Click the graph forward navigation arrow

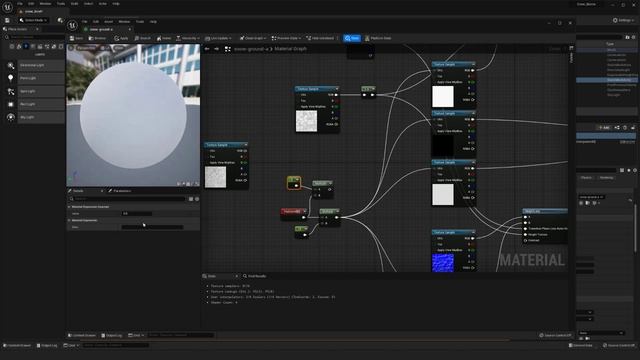(216, 49)
